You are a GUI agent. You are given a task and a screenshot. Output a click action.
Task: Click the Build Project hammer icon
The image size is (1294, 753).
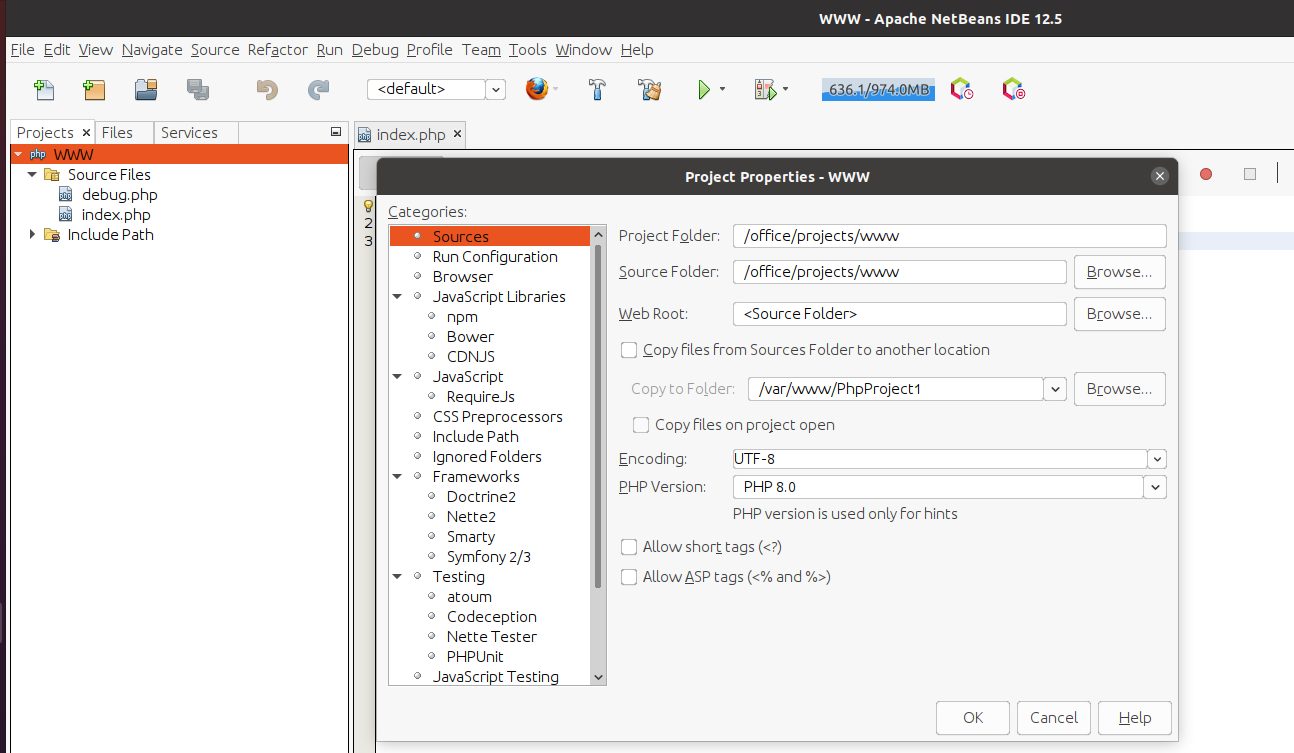coord(597,90)
